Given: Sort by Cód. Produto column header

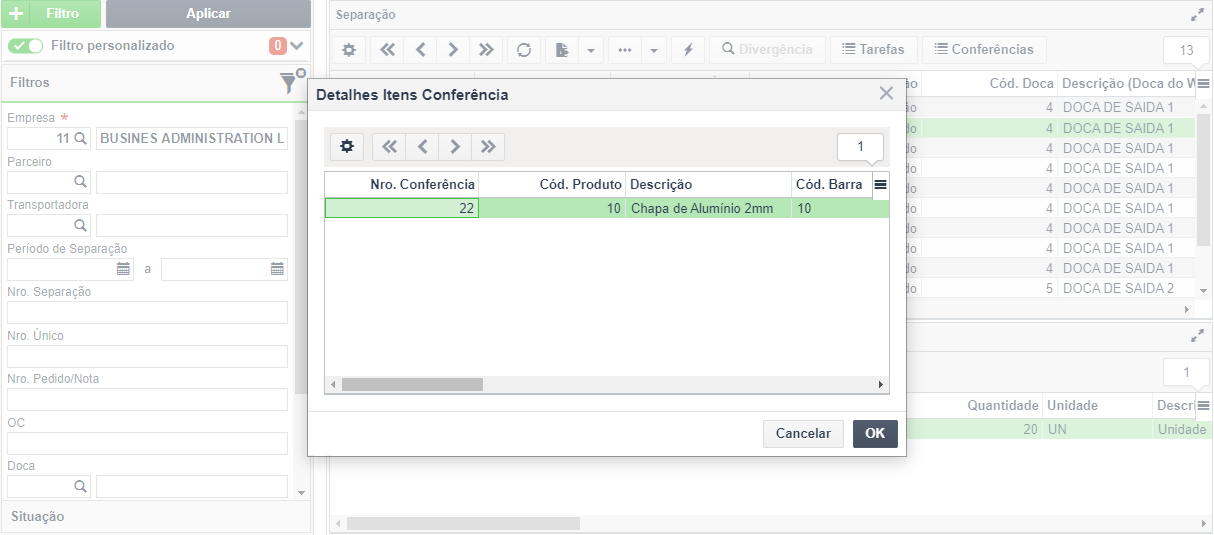Looking at the screenshot, I should click(552, 184).
